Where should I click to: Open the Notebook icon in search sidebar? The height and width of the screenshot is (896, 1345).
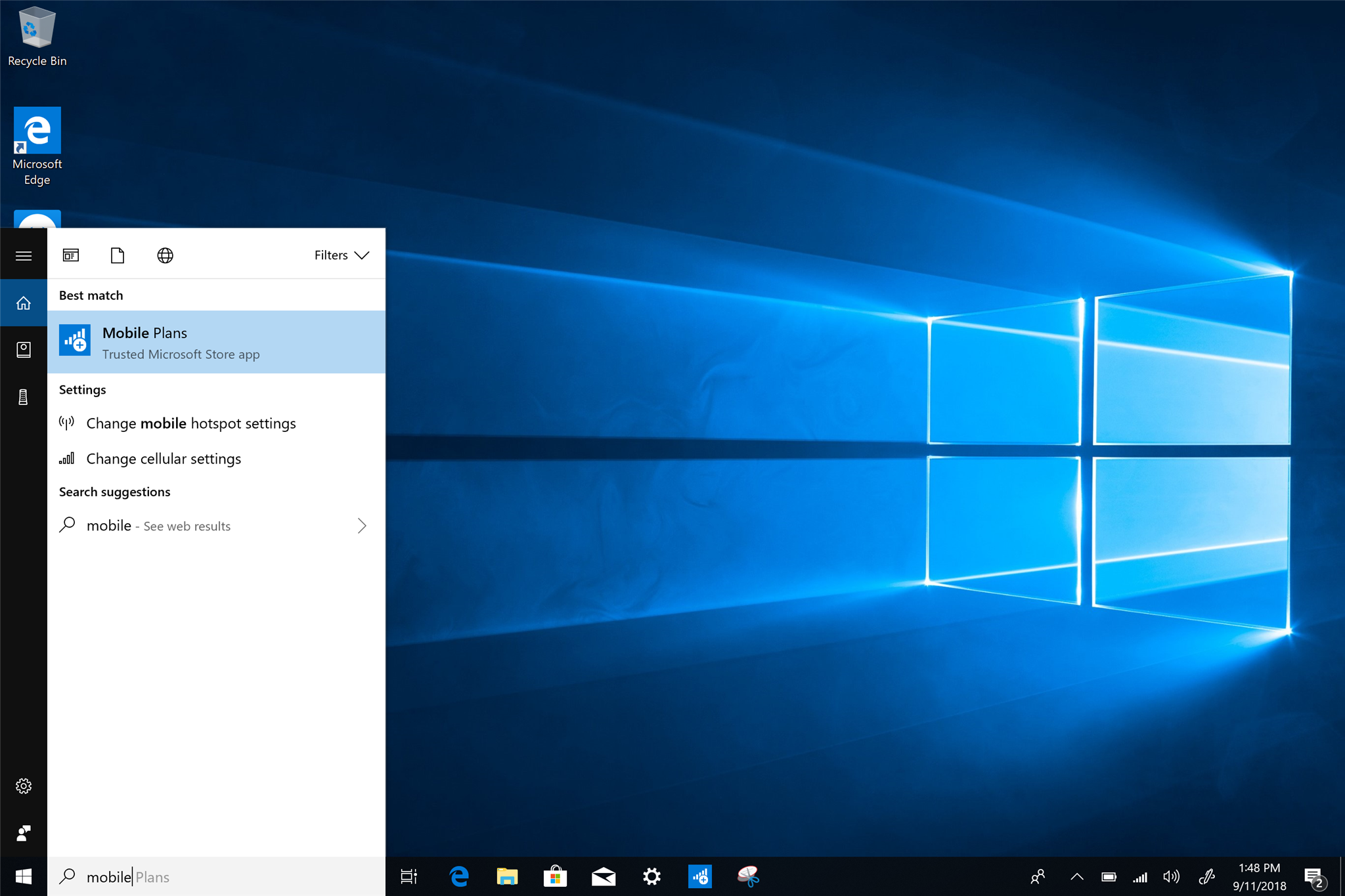click(24, 349)
